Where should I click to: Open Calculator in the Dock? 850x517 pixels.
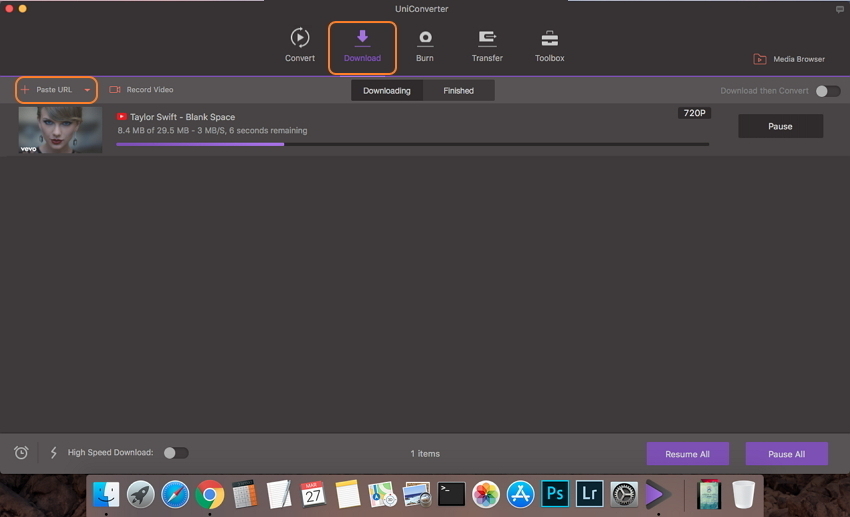point(244,494)
